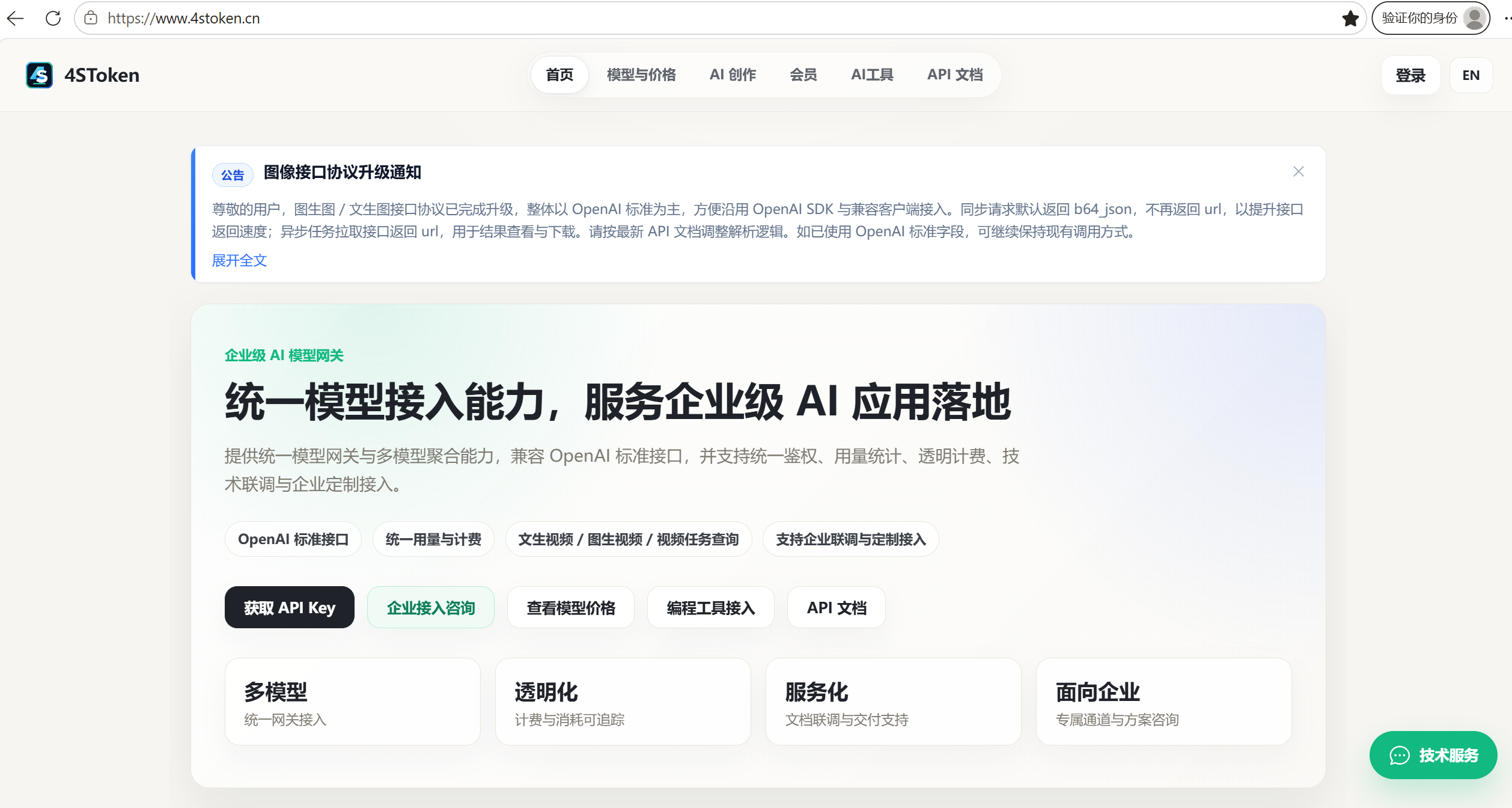Open the 会员 nav tab
The image size is (1512, 808).
[x=803, y=75]
